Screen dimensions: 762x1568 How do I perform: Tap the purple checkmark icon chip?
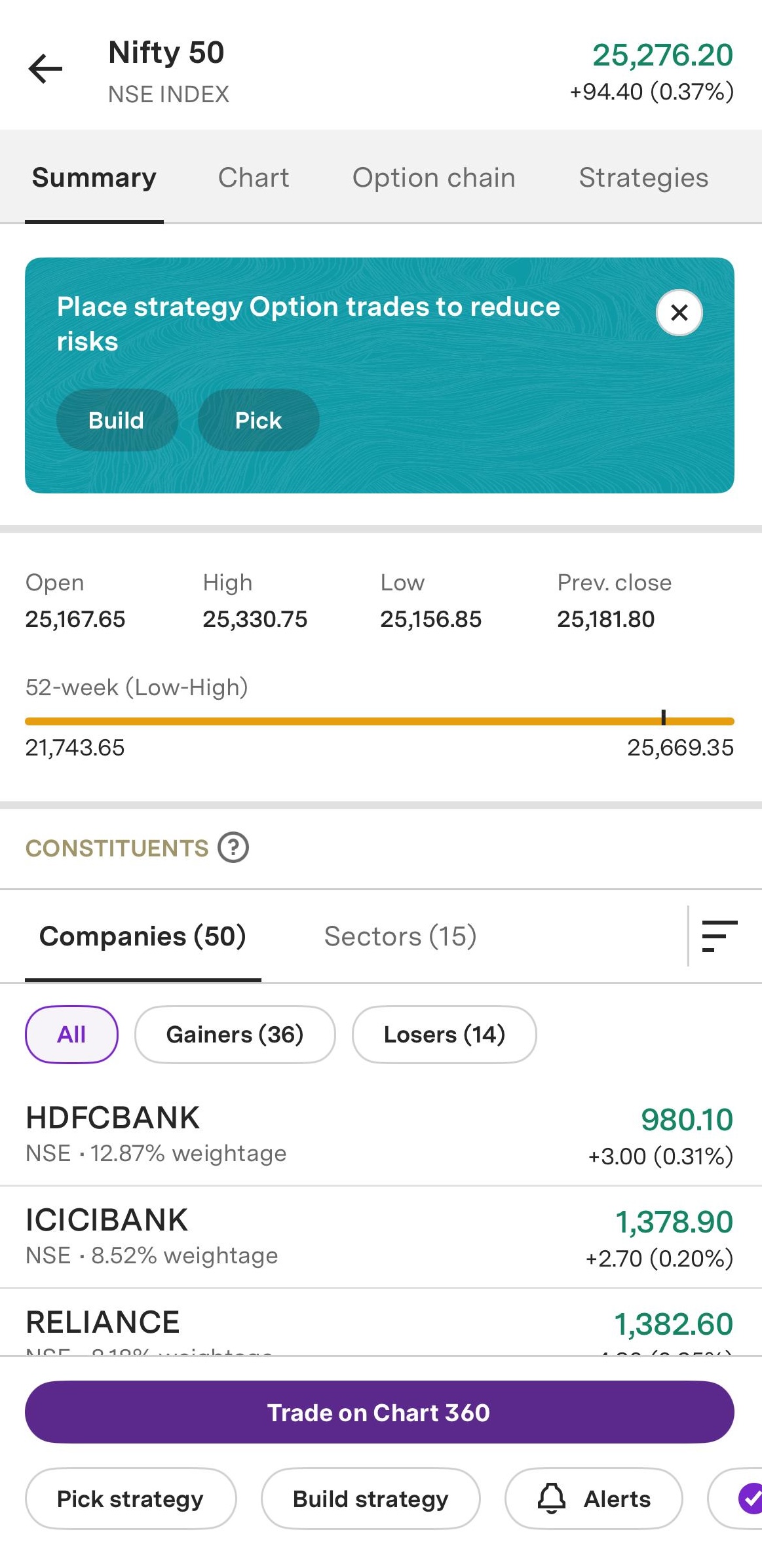pyautogui.click(x=749, y=1498)
